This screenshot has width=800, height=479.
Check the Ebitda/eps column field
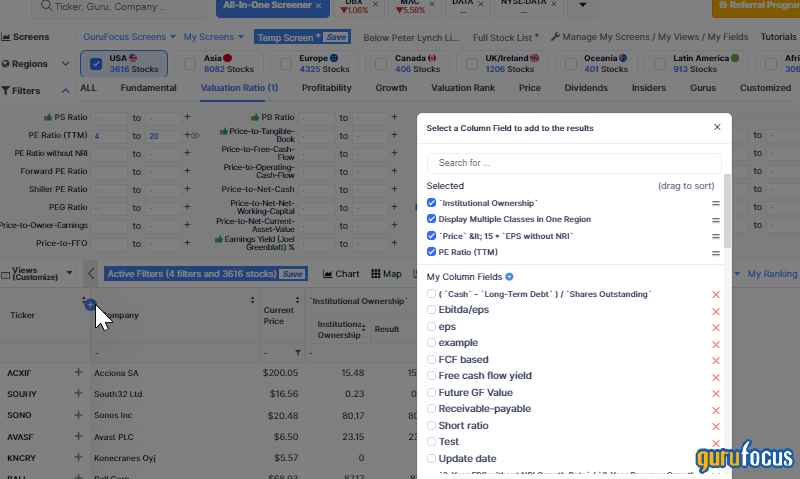coord(431,310)
